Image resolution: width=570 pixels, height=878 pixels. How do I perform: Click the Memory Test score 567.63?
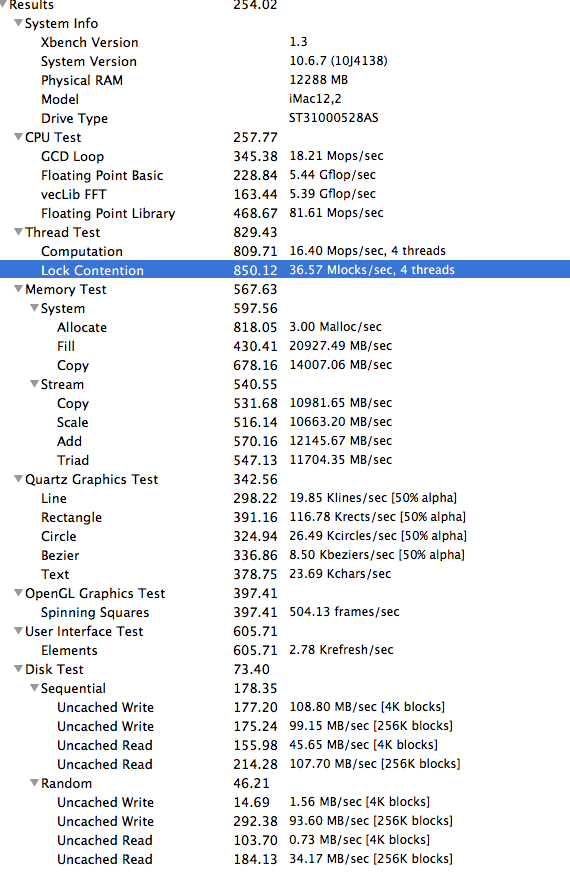pos(255,289)
